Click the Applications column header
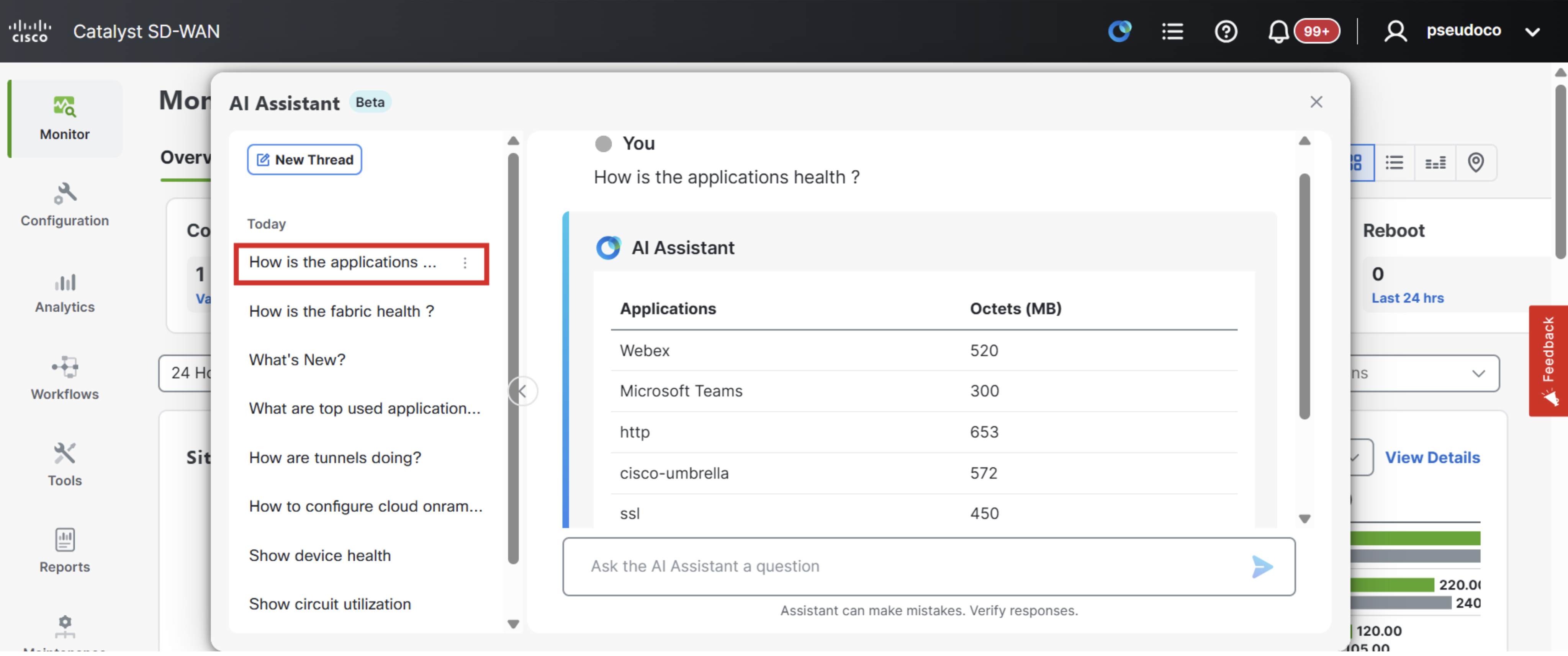The image size is (1568, 656). pos(668,309)
